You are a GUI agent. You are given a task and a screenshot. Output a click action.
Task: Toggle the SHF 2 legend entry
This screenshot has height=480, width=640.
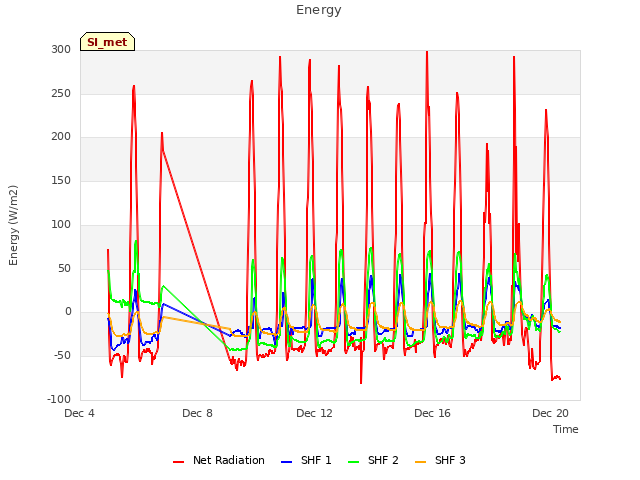373,460
